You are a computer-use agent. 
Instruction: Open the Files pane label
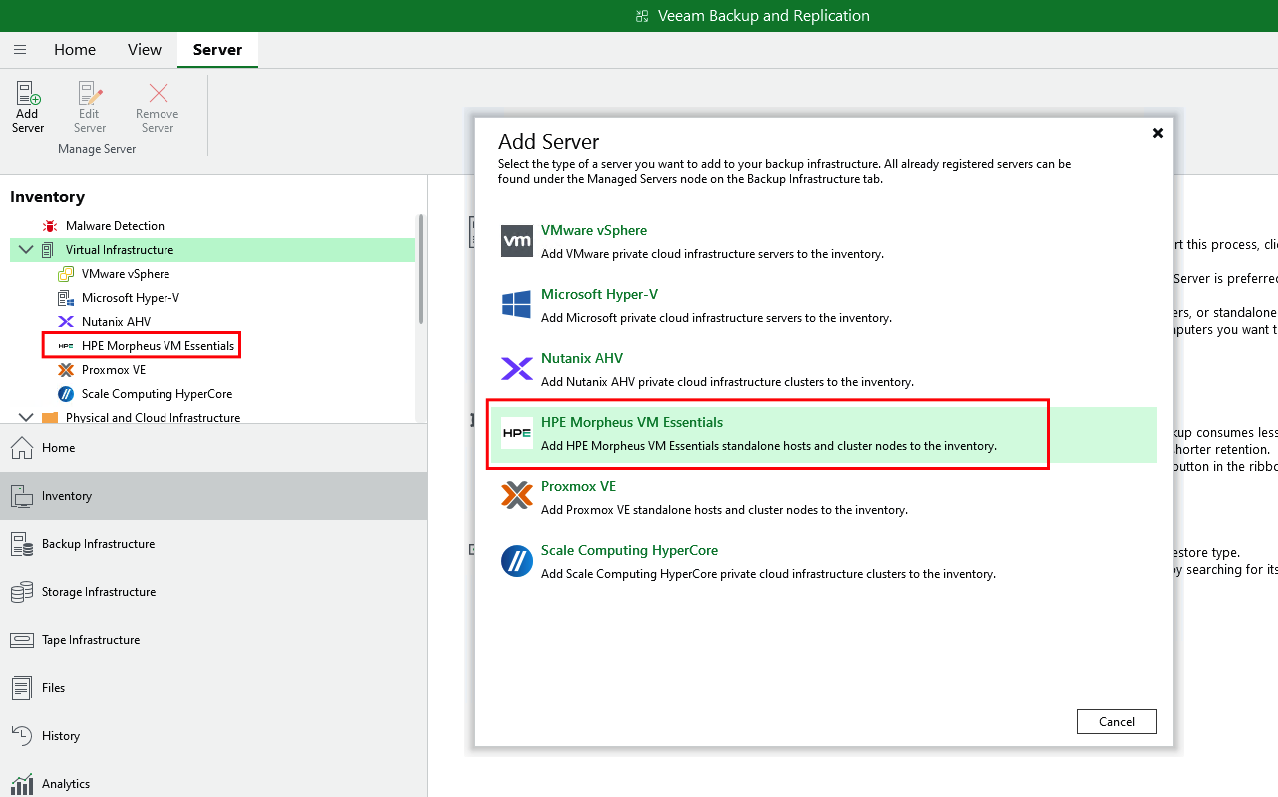point(53,688)
